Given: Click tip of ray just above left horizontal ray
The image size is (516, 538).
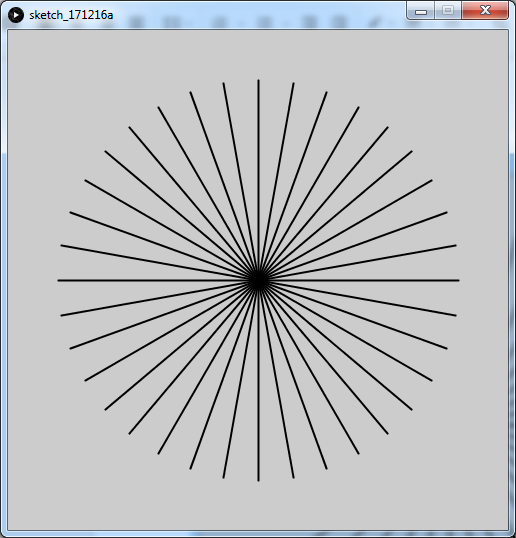Looking at the screenshot, I should click(62, 246).
